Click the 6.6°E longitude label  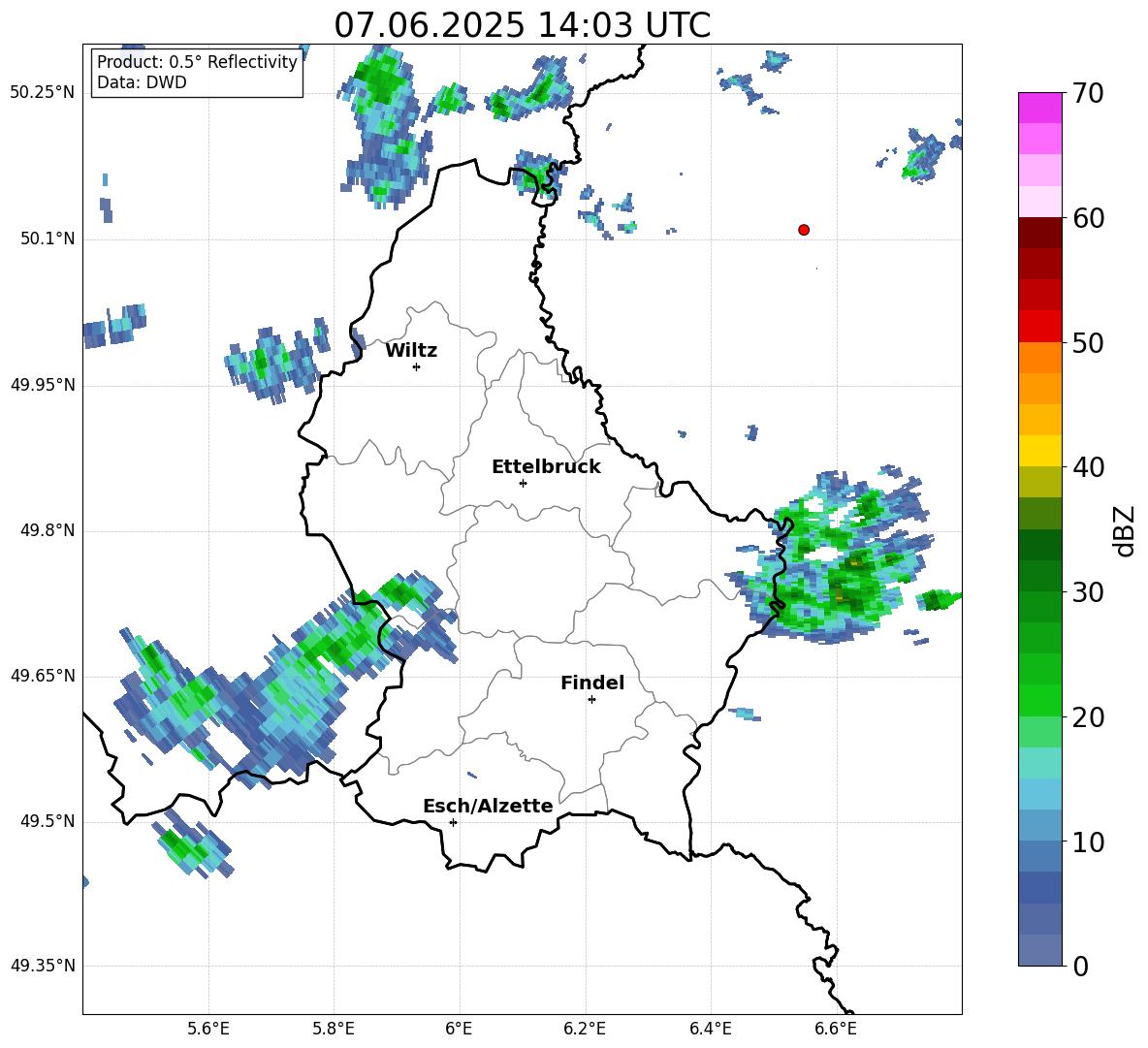(836, 1029)
